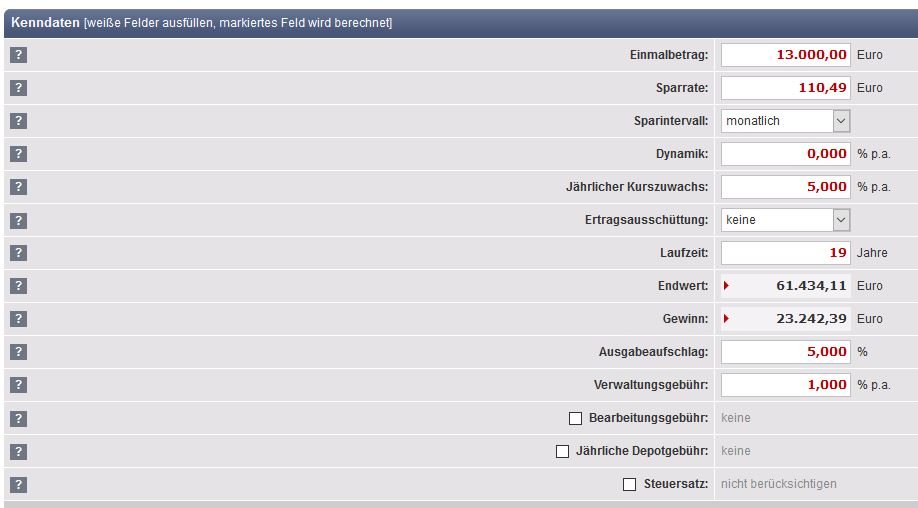Viewport: 918px width, 508px height.
Task: Focus the Sparrate amount field
Action: coord(785,88)
